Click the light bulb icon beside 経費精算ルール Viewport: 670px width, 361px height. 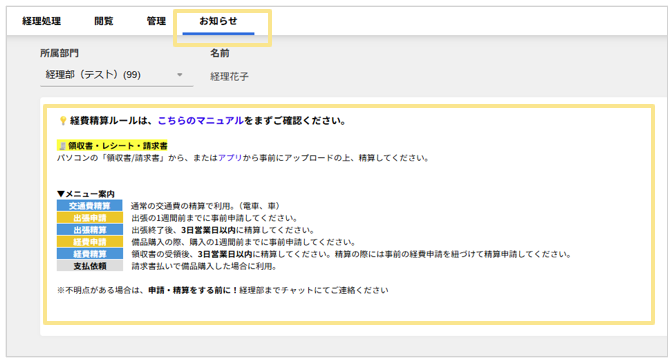pyautogui.click(x=63, y=121)
